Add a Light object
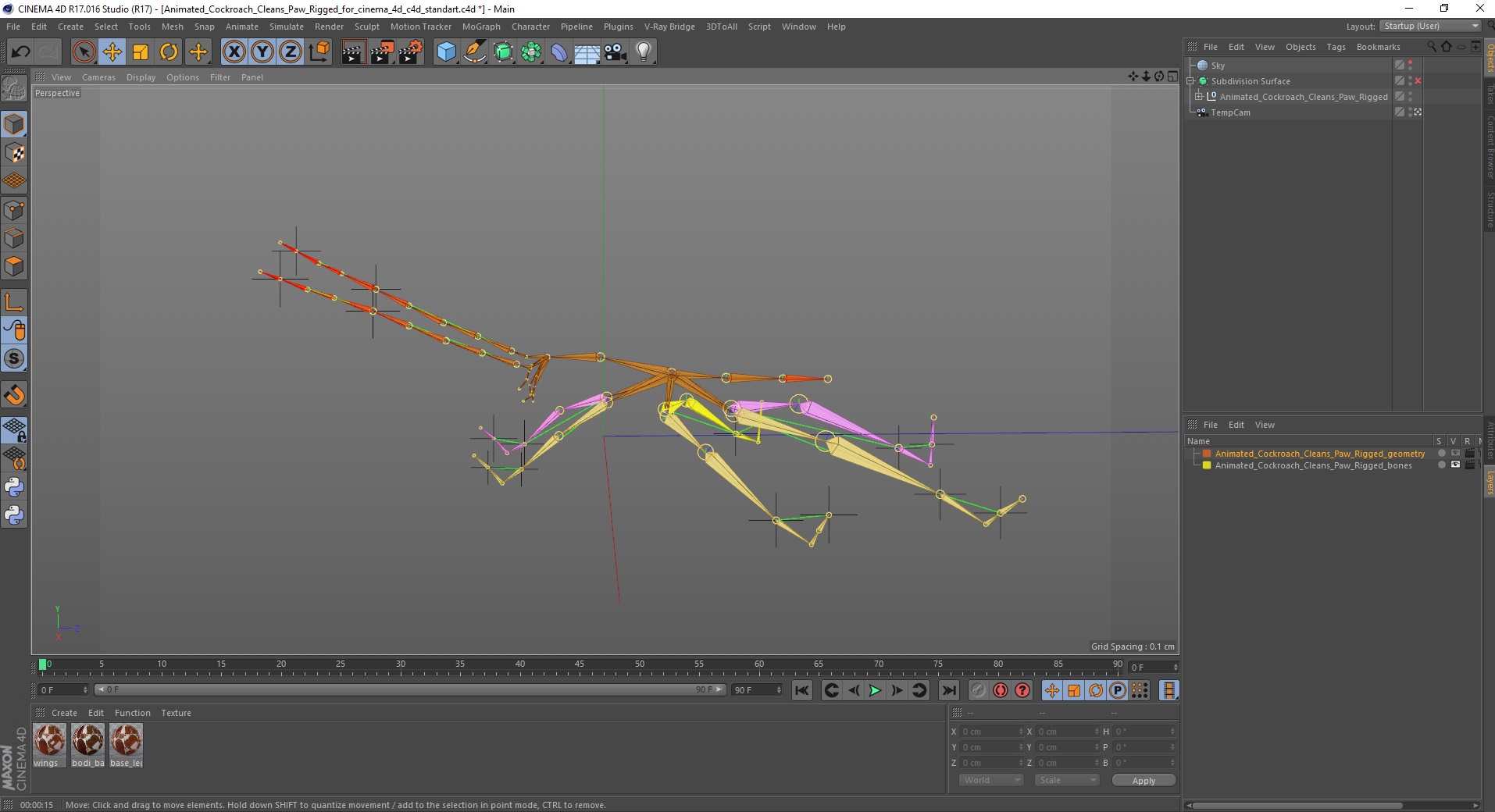1495x812 pixels. tap(644, 52)
